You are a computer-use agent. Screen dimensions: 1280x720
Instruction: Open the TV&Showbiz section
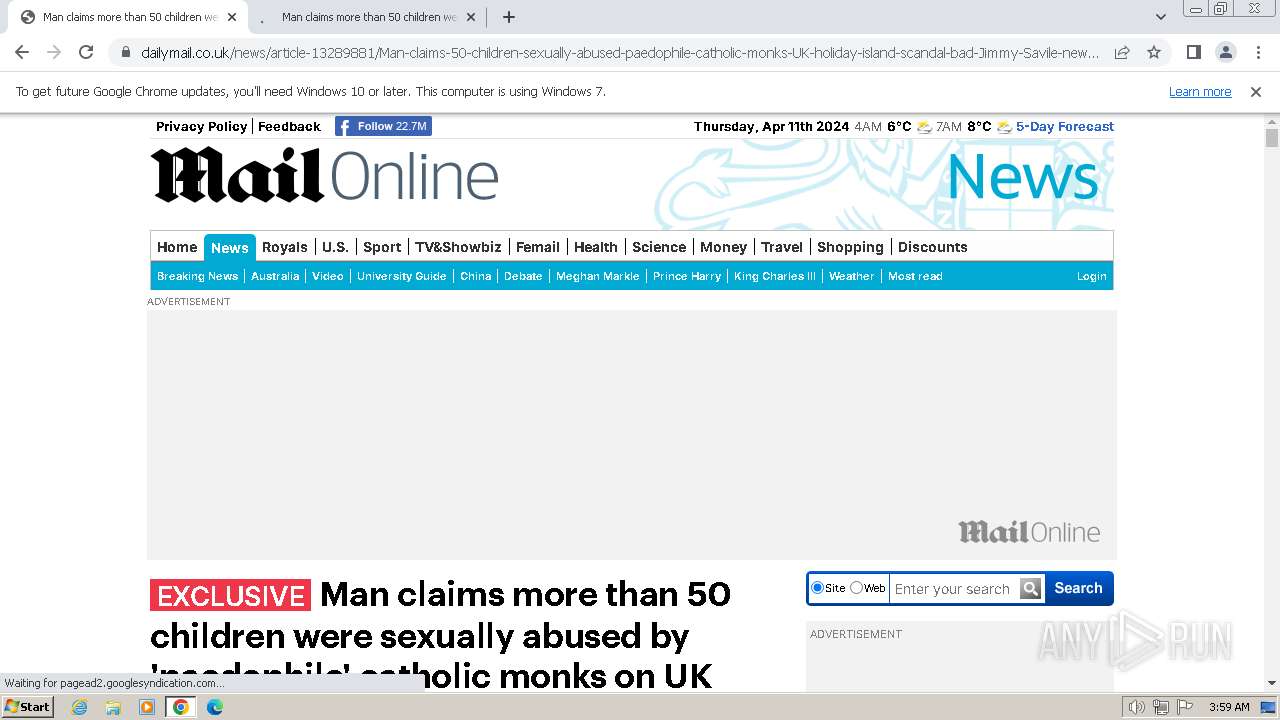[x=458, y=247]
